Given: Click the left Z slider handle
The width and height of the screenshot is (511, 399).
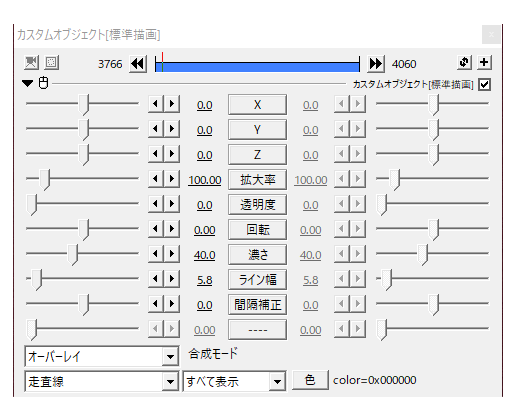Looking at the screenshot, I should (x=84, y=155).
